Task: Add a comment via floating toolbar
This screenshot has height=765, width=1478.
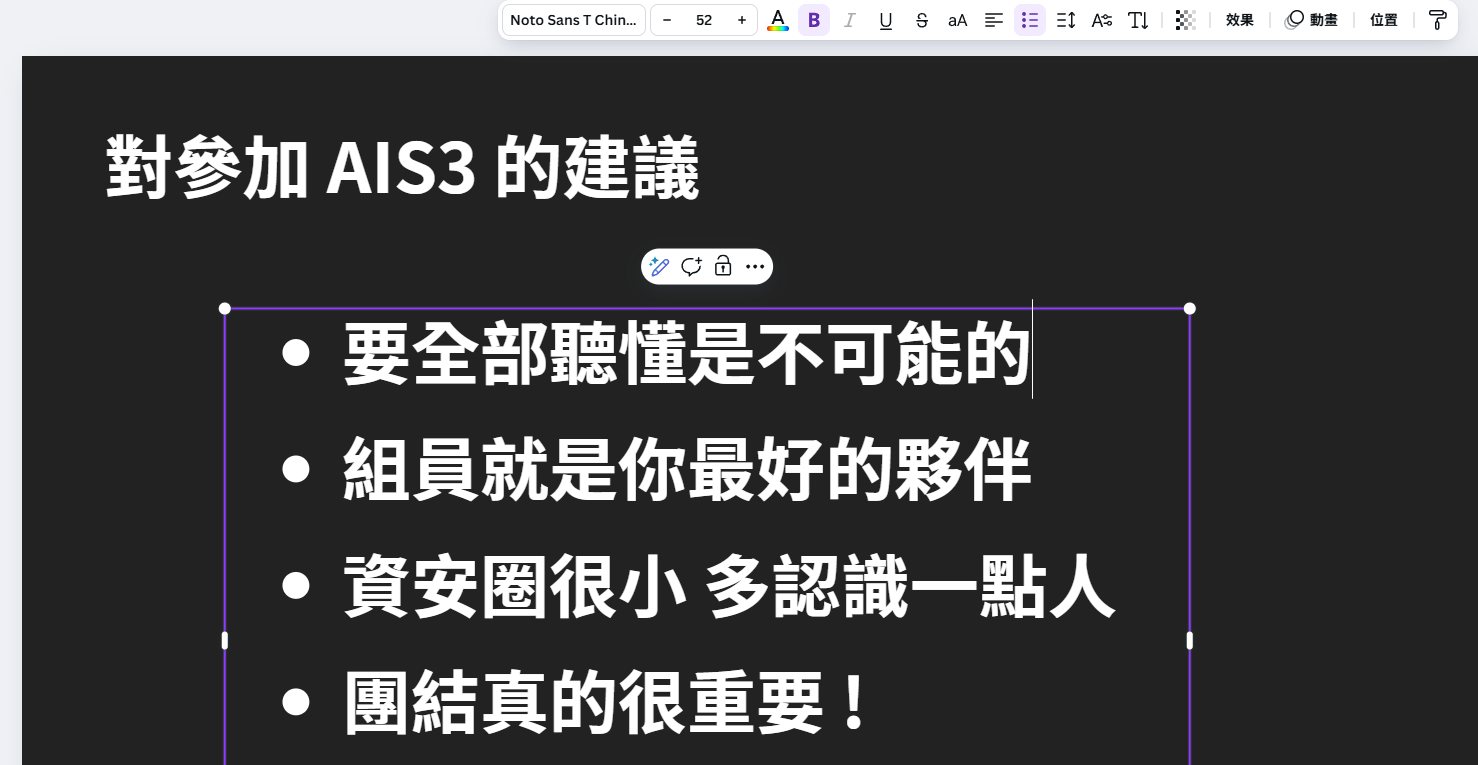Action: (x=691, y=266)
